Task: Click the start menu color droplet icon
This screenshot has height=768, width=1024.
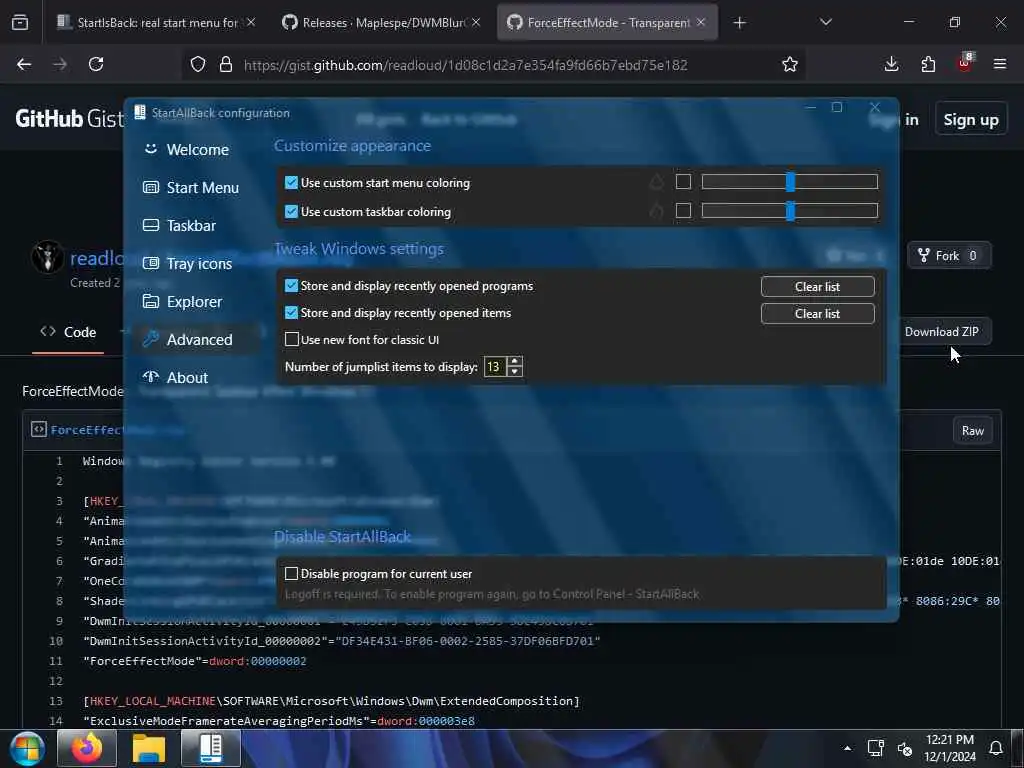Action: click(x=656, y=182)
